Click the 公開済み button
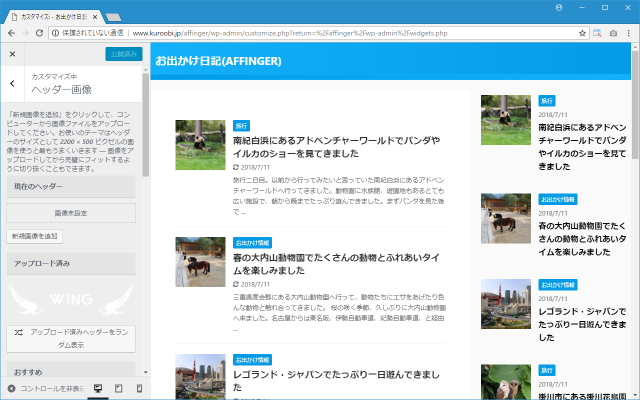Viewport: 640px width, 400px height. click(x=122, y=54)
